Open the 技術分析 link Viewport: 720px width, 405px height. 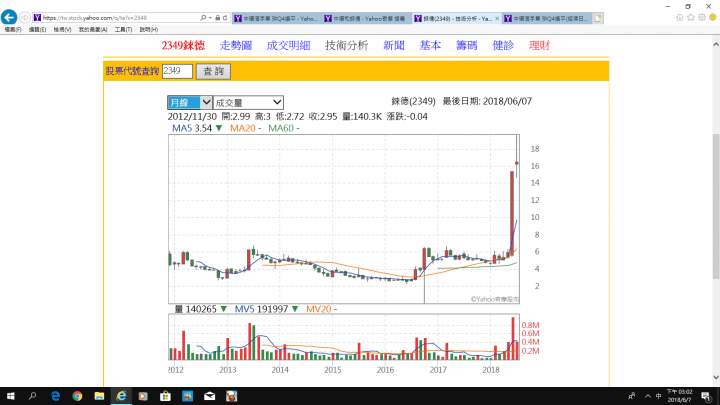[x=347, y=45]
